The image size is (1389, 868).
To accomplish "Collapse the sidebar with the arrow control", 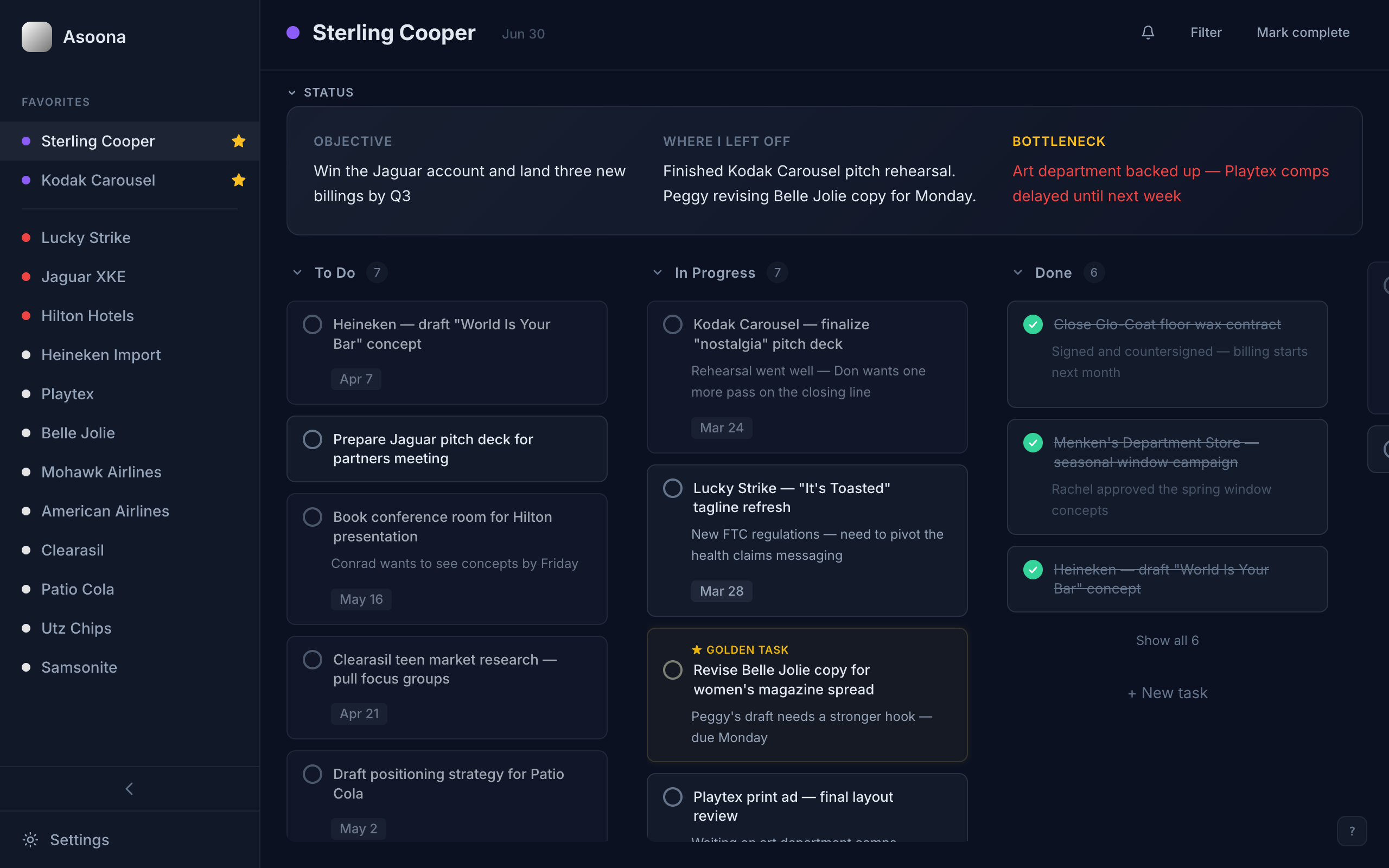I will 129,788.
